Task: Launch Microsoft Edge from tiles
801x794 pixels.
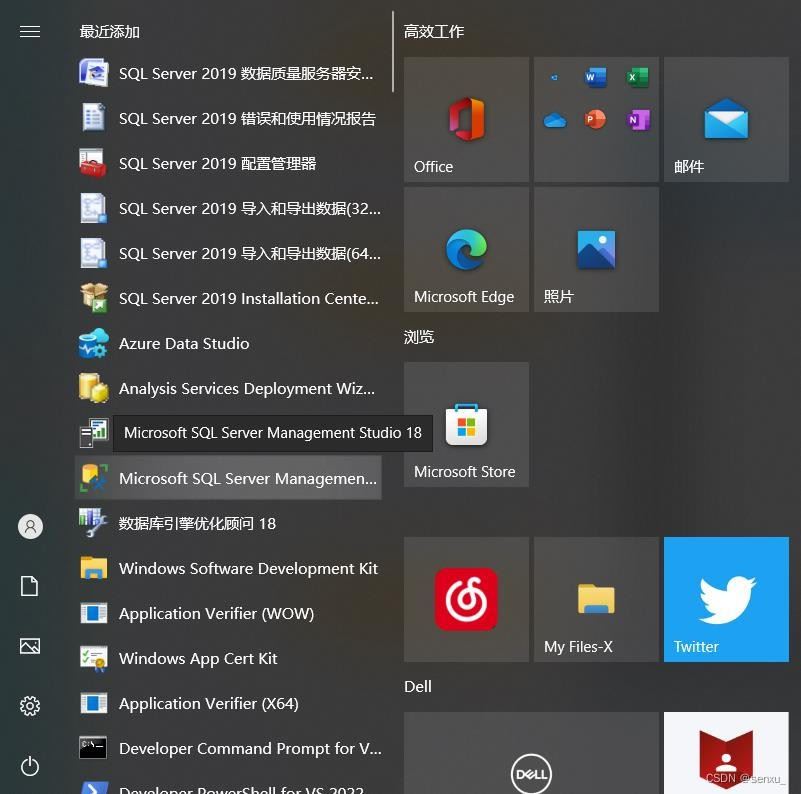Action: pos(466,249)
